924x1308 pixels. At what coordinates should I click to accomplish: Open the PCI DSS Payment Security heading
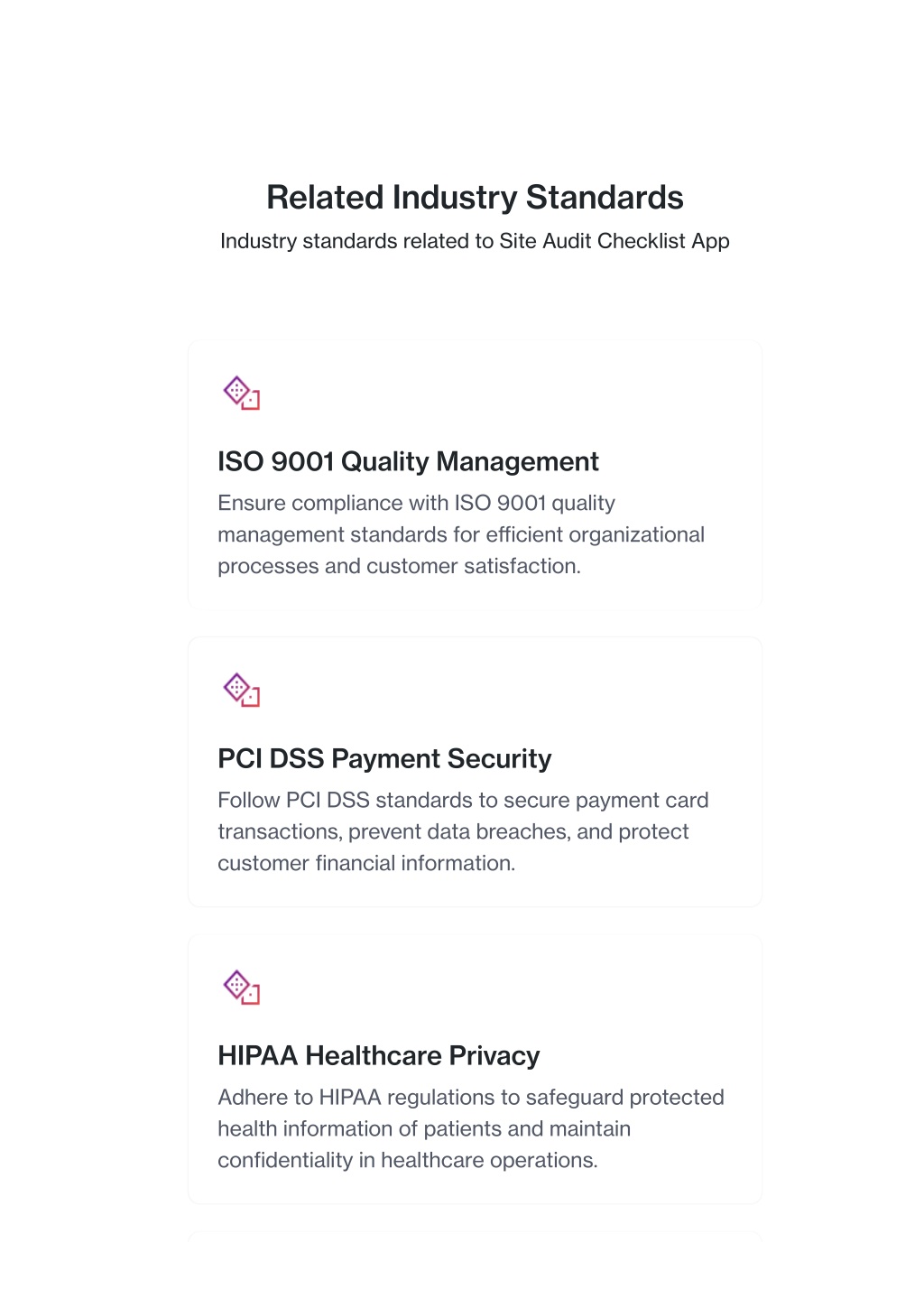pyautogui.click(x=384, y=758)
